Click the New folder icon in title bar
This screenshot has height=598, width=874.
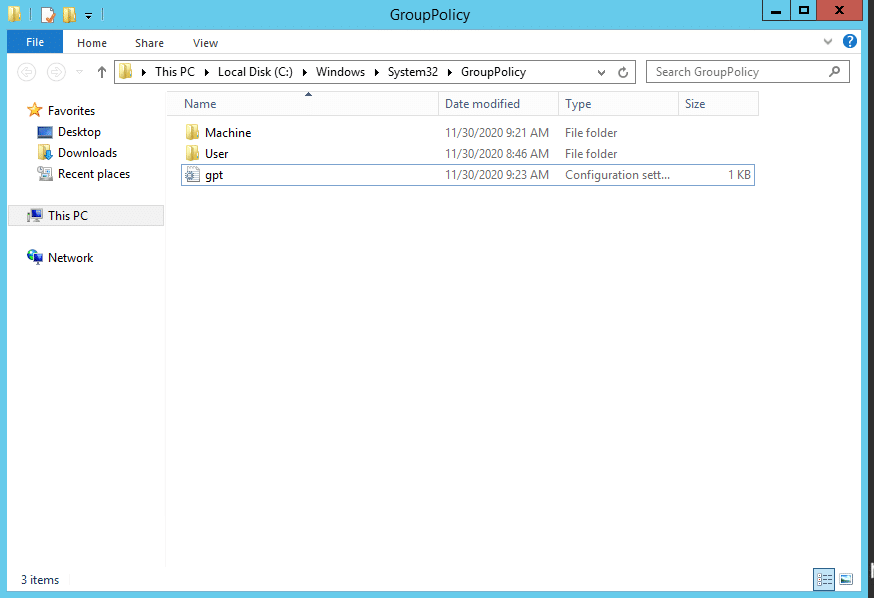point(69,14)
